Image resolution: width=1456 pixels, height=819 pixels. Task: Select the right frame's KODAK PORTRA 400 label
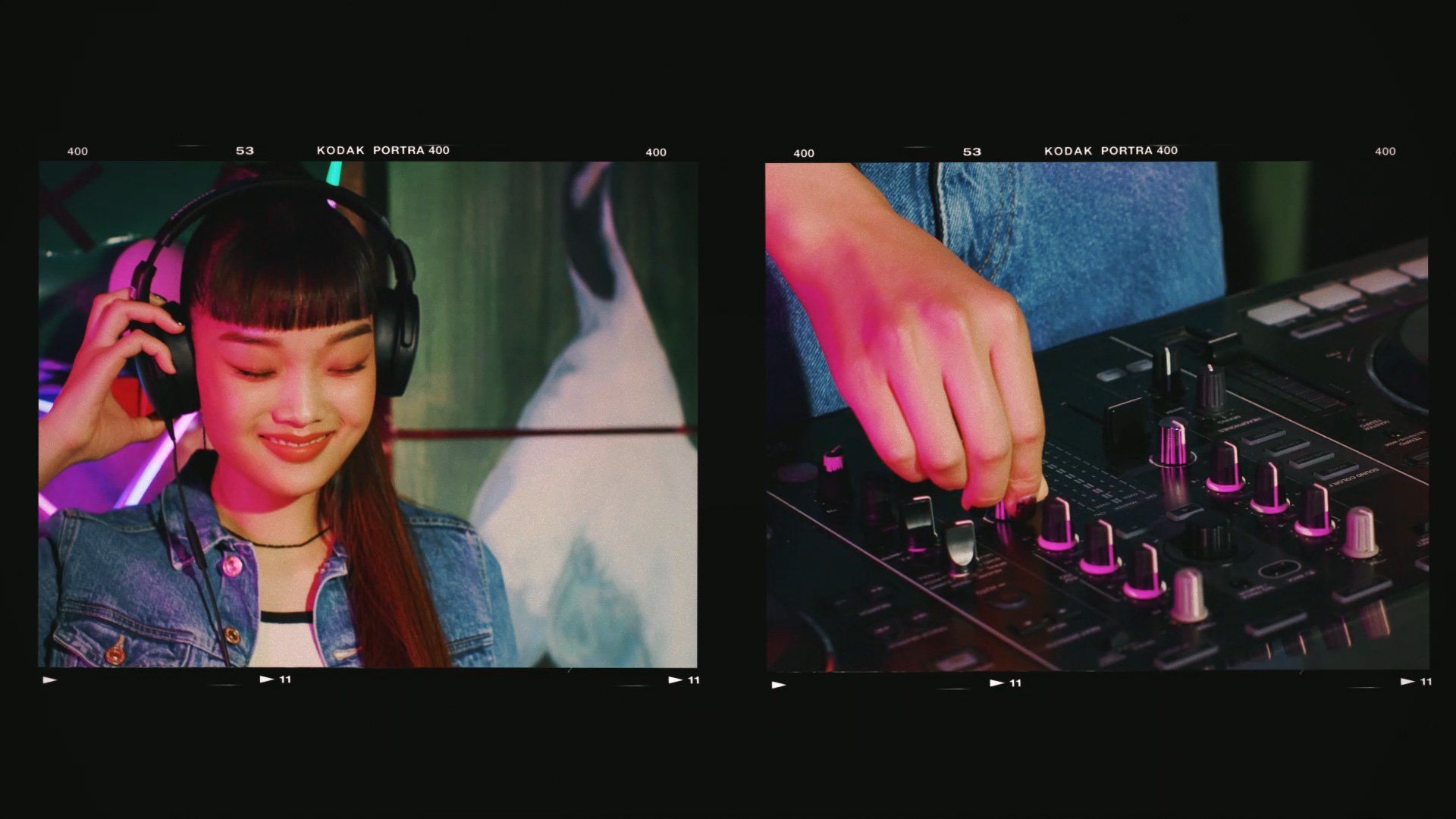(x=1111, y=151)
